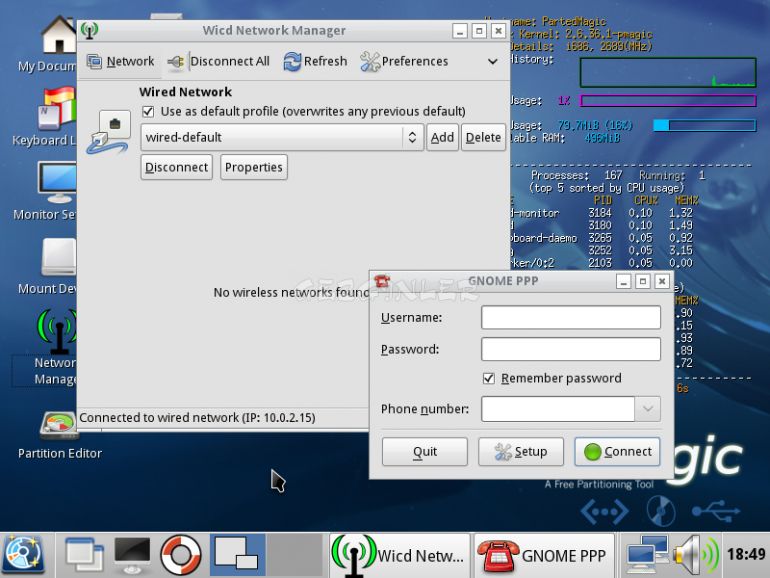Open Wicd Preferences from the toolbar

[x=404, y=62]
